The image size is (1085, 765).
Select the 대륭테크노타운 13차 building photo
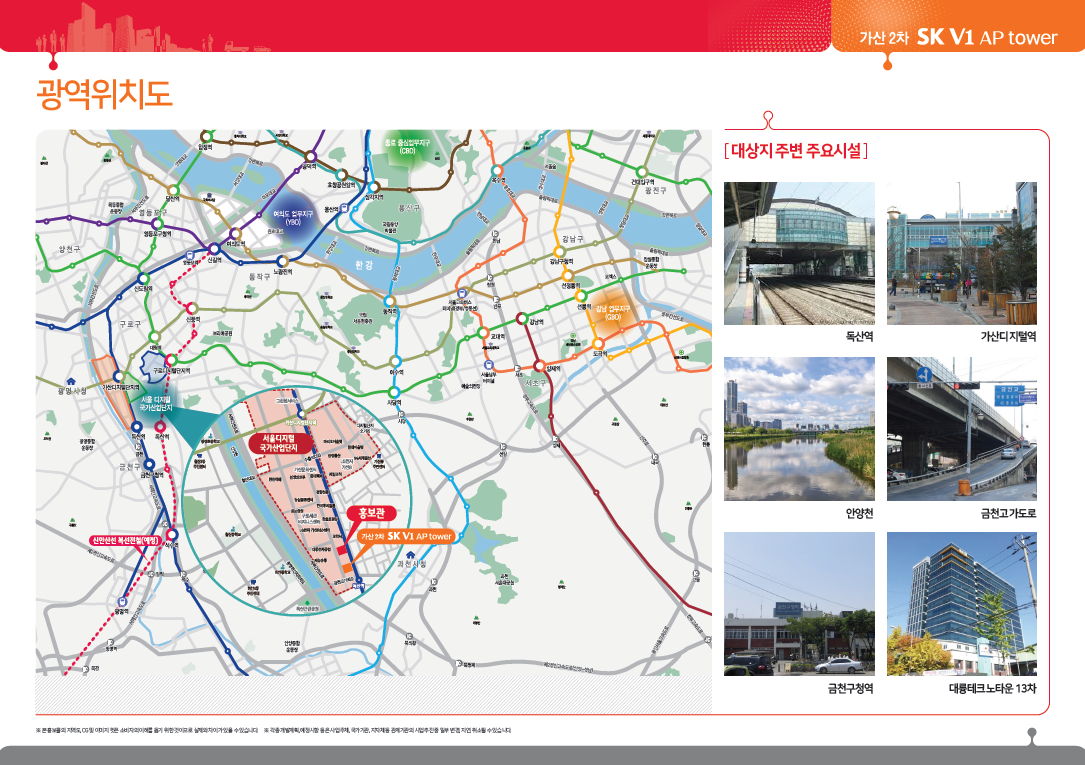[x=962, y=604]
